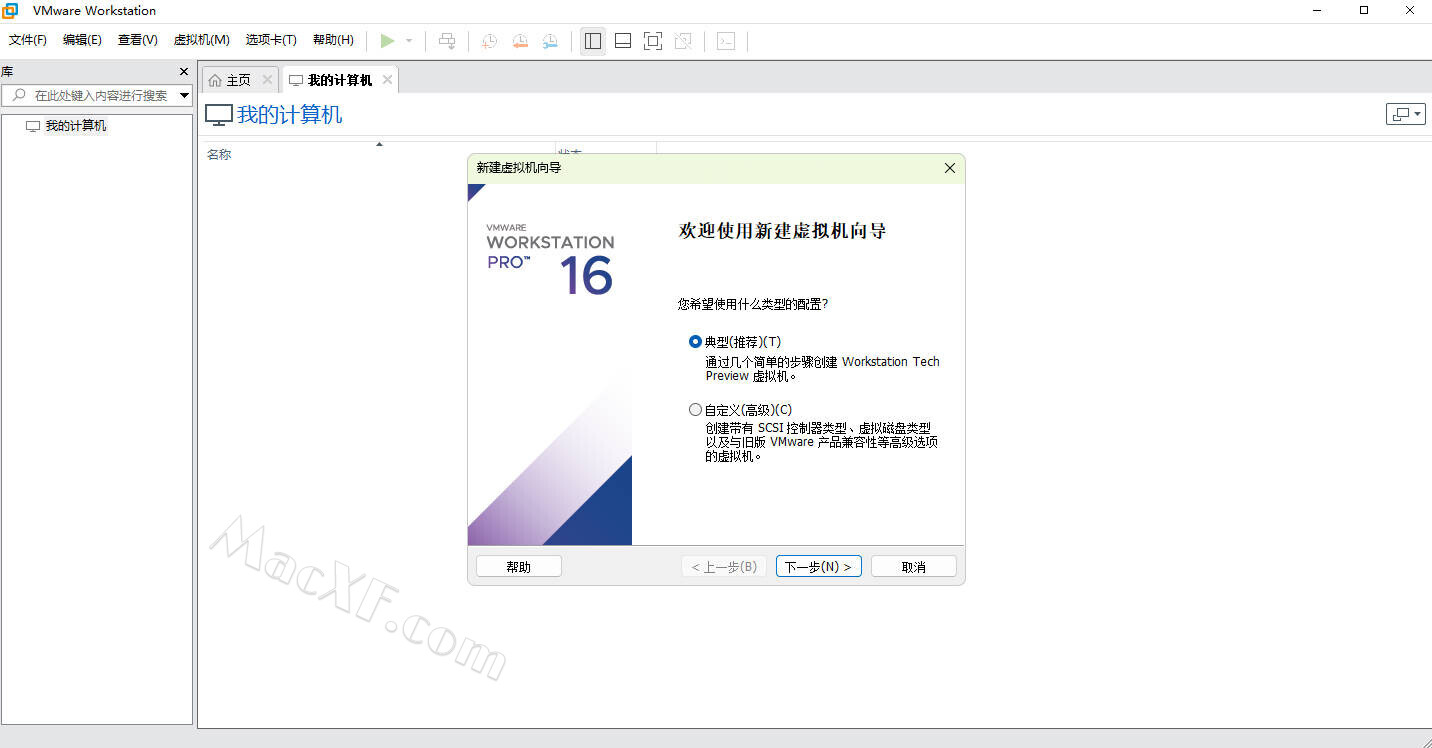Switch to the 主页 tab
Screen dimensions: 1432x748
tap(238, 80)
